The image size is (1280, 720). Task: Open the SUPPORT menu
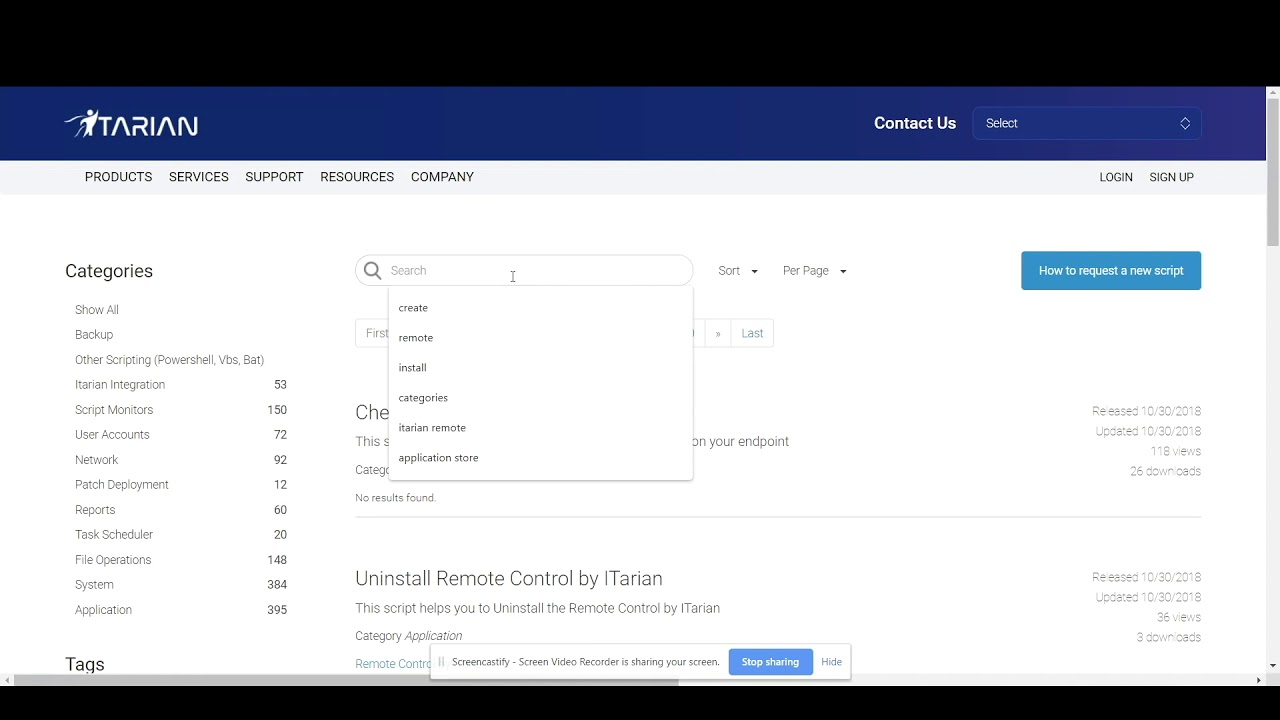point(274,177)
